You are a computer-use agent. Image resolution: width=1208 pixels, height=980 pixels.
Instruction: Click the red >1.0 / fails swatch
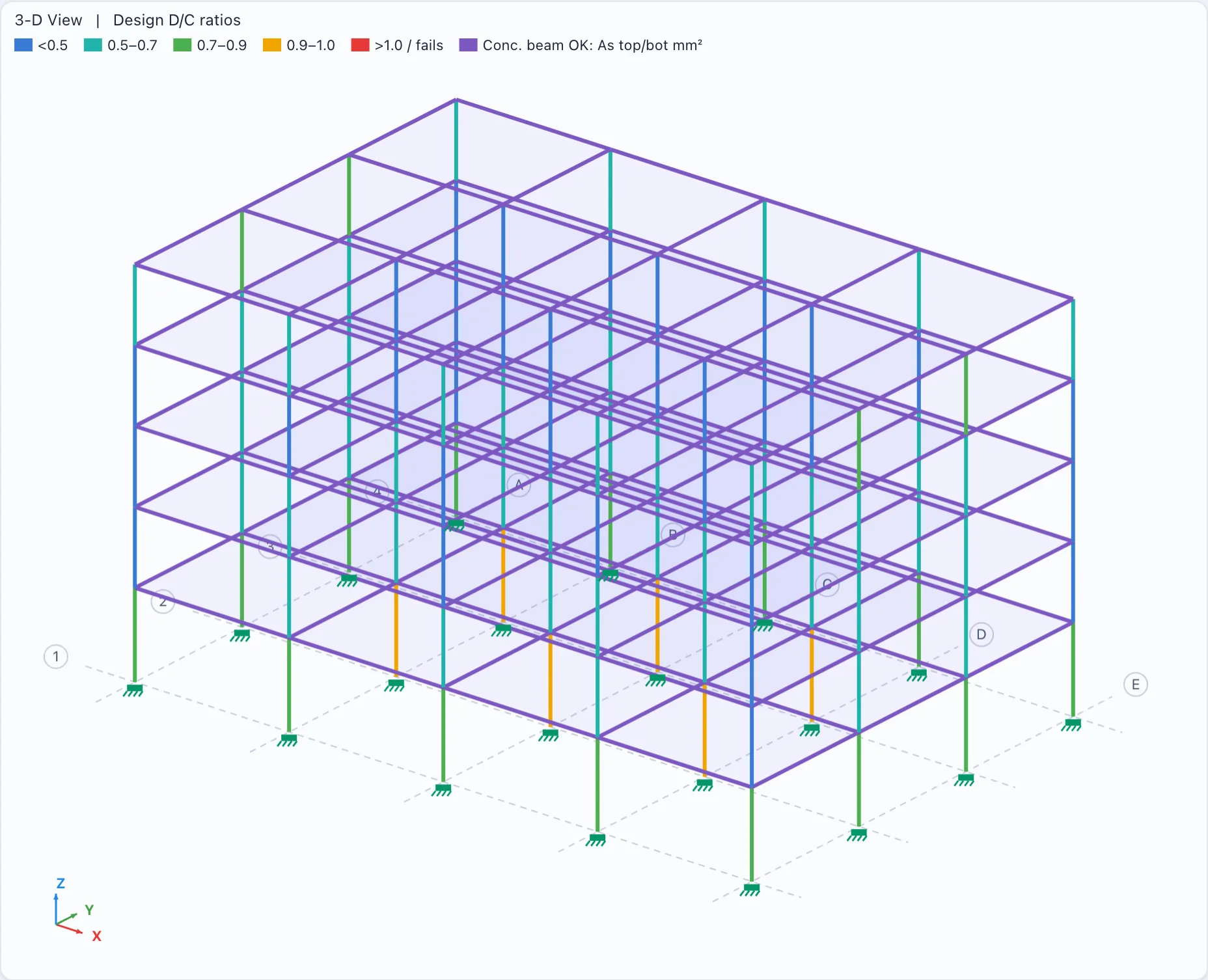(x=360, y=45)
